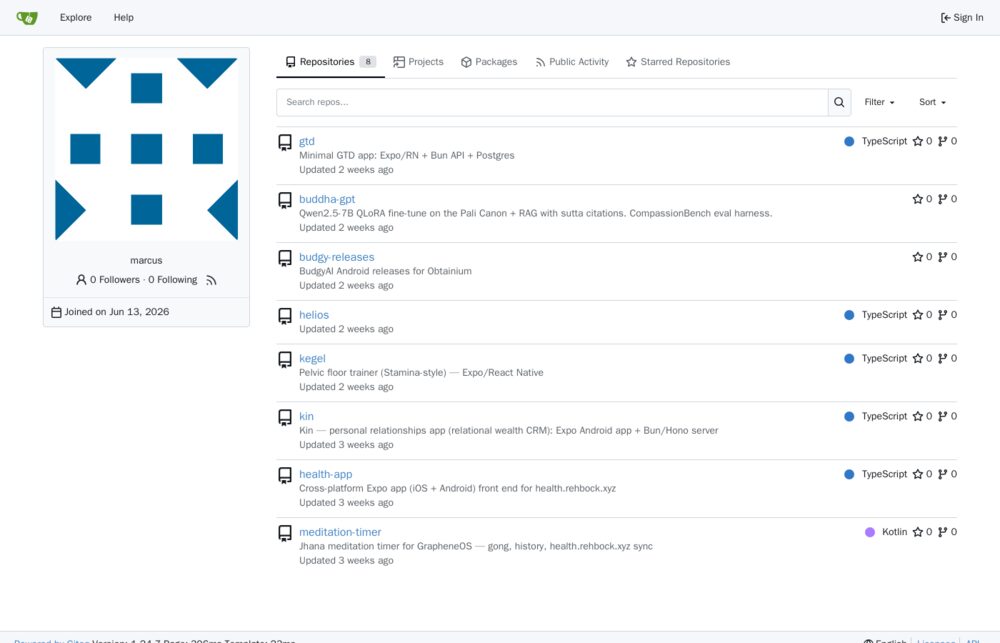Click the star icon on kegel row

[918, 358]
